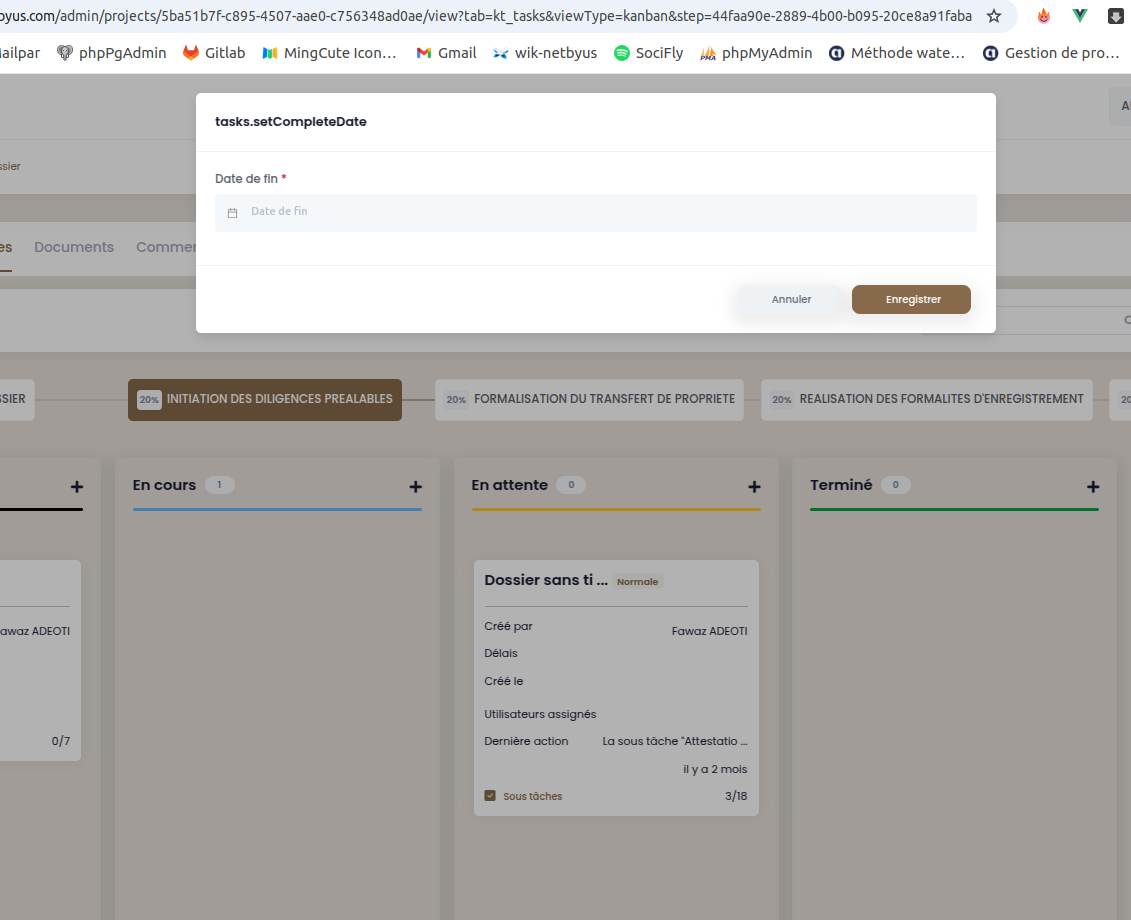Add a task to the En cours column
The image size is (1131, 920).
point(415,487)
